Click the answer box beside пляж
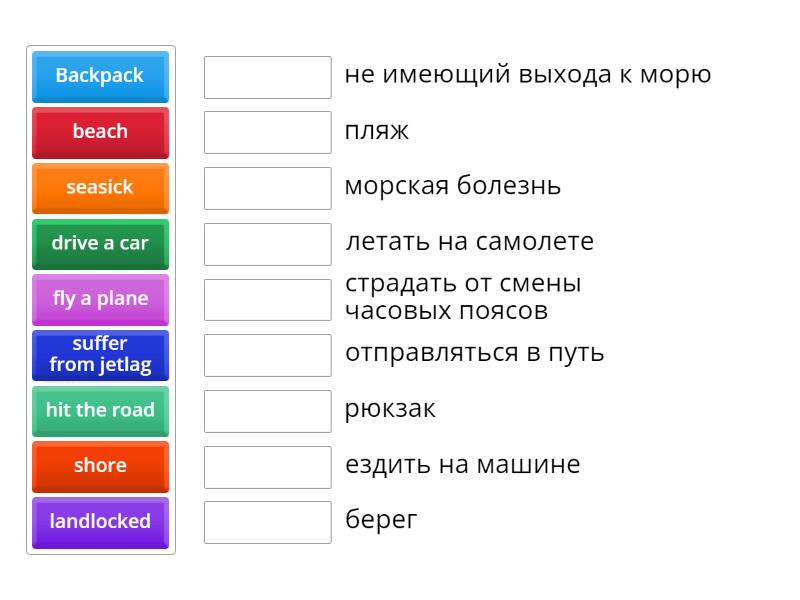800x600 pixels. point(266,130)
